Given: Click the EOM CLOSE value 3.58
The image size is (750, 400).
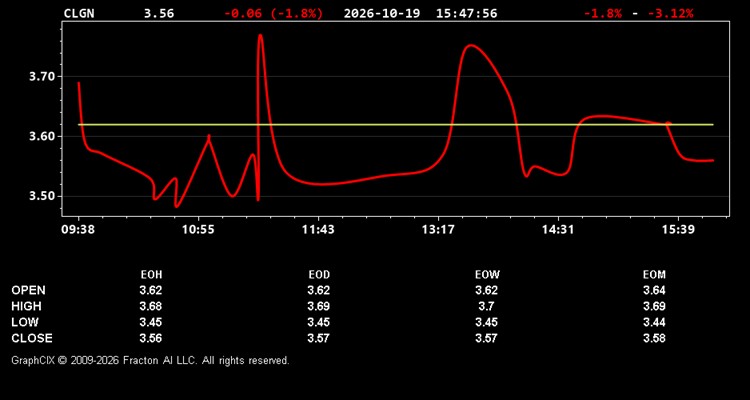Looking at the screenshot, I should [654, 338].
